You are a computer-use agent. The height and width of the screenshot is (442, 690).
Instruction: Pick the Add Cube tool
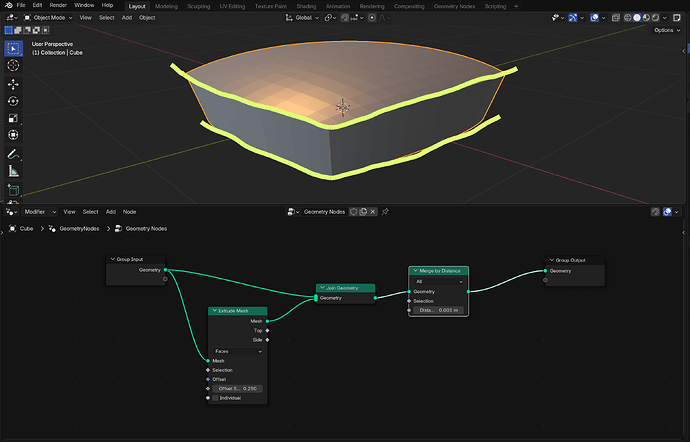(13, 190)
